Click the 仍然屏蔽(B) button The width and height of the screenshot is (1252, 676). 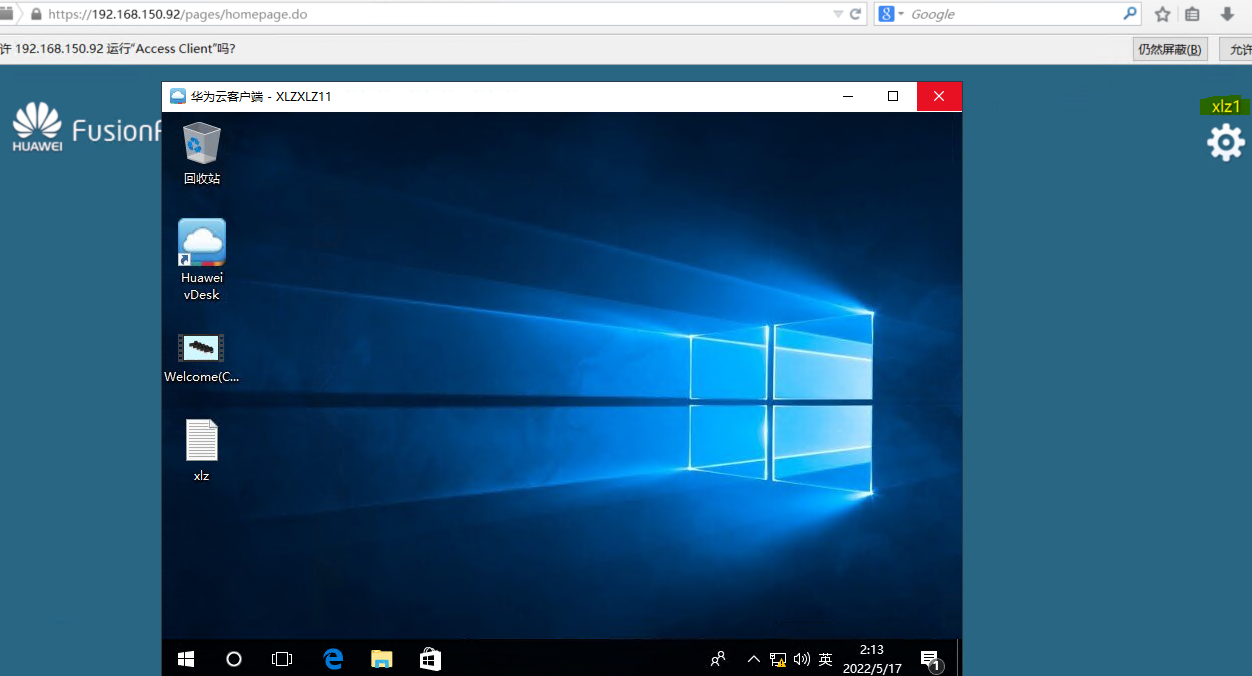point(1171,49)
